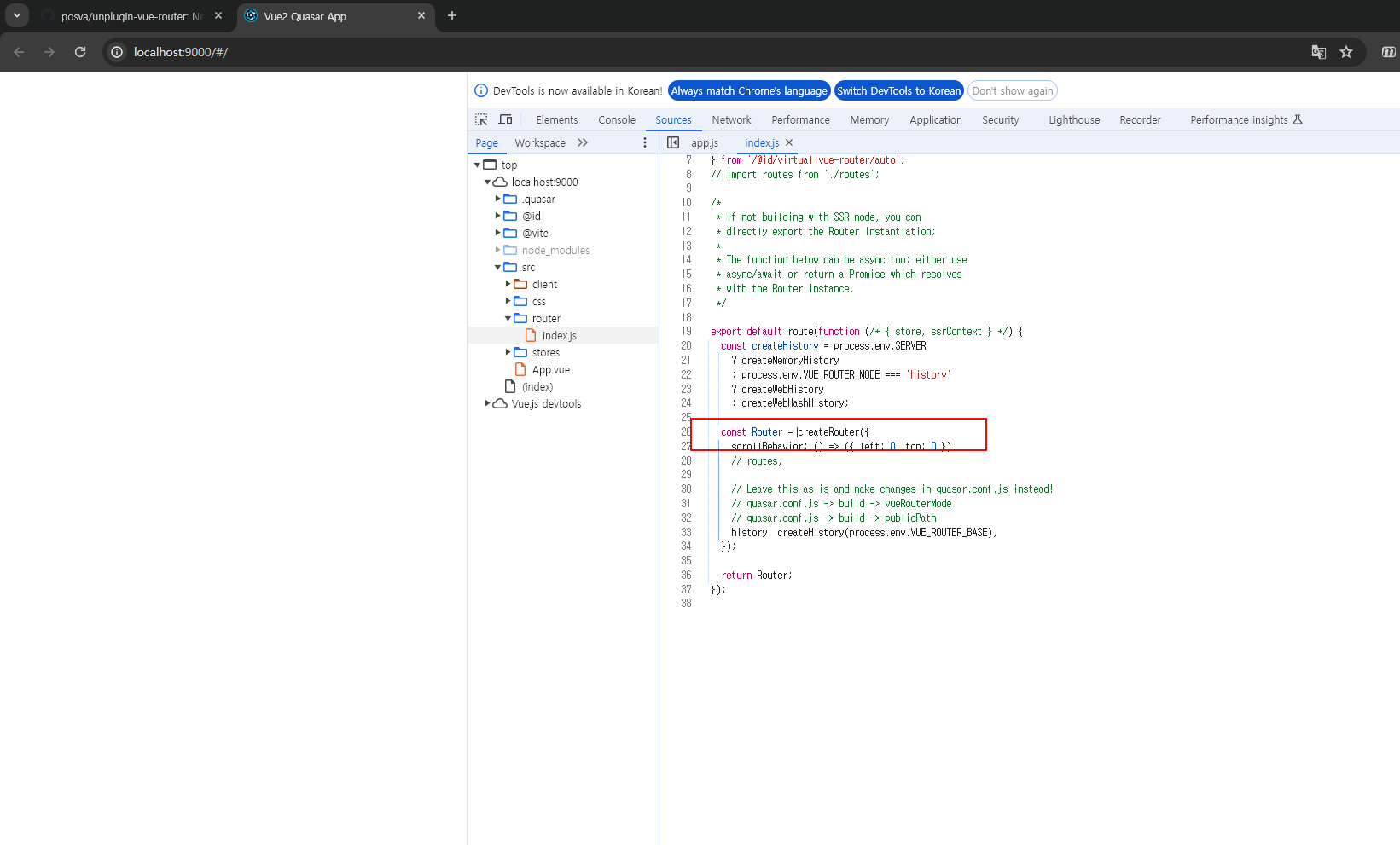Expand the @vite folder
This screenshot has width=1400, height=845.
click(x=497, y=233)
